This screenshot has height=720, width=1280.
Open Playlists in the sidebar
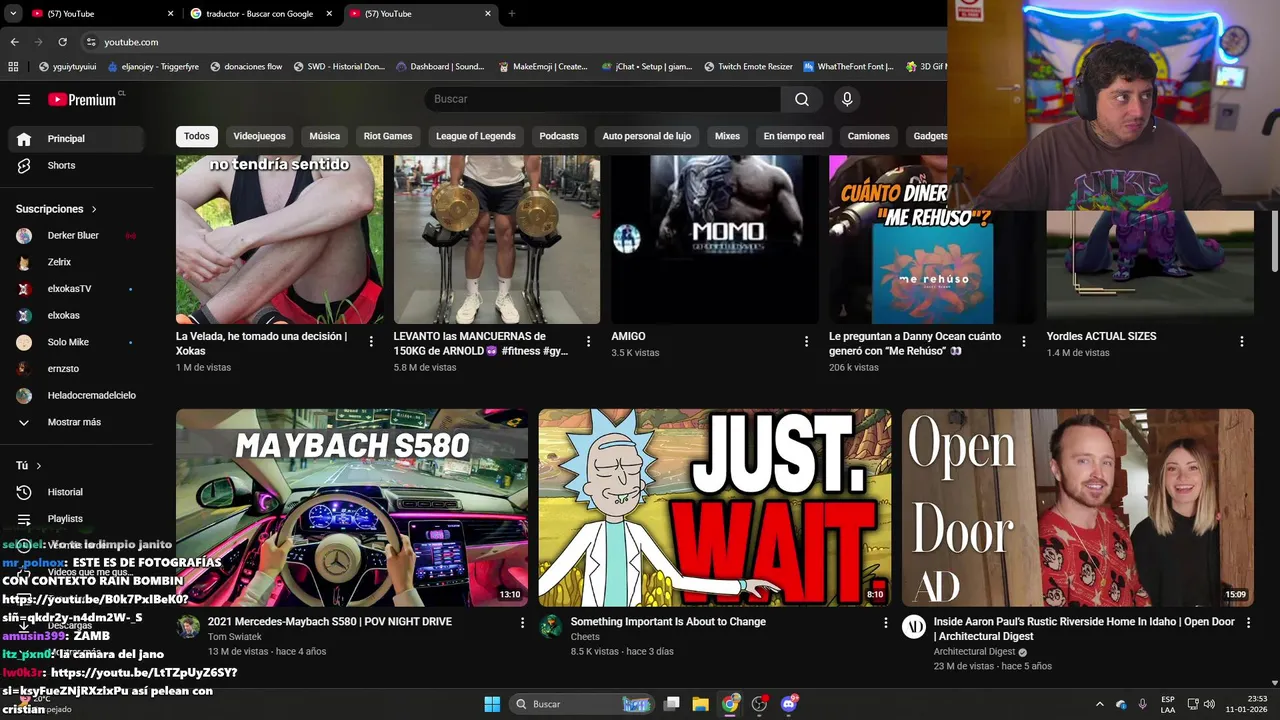76,519
